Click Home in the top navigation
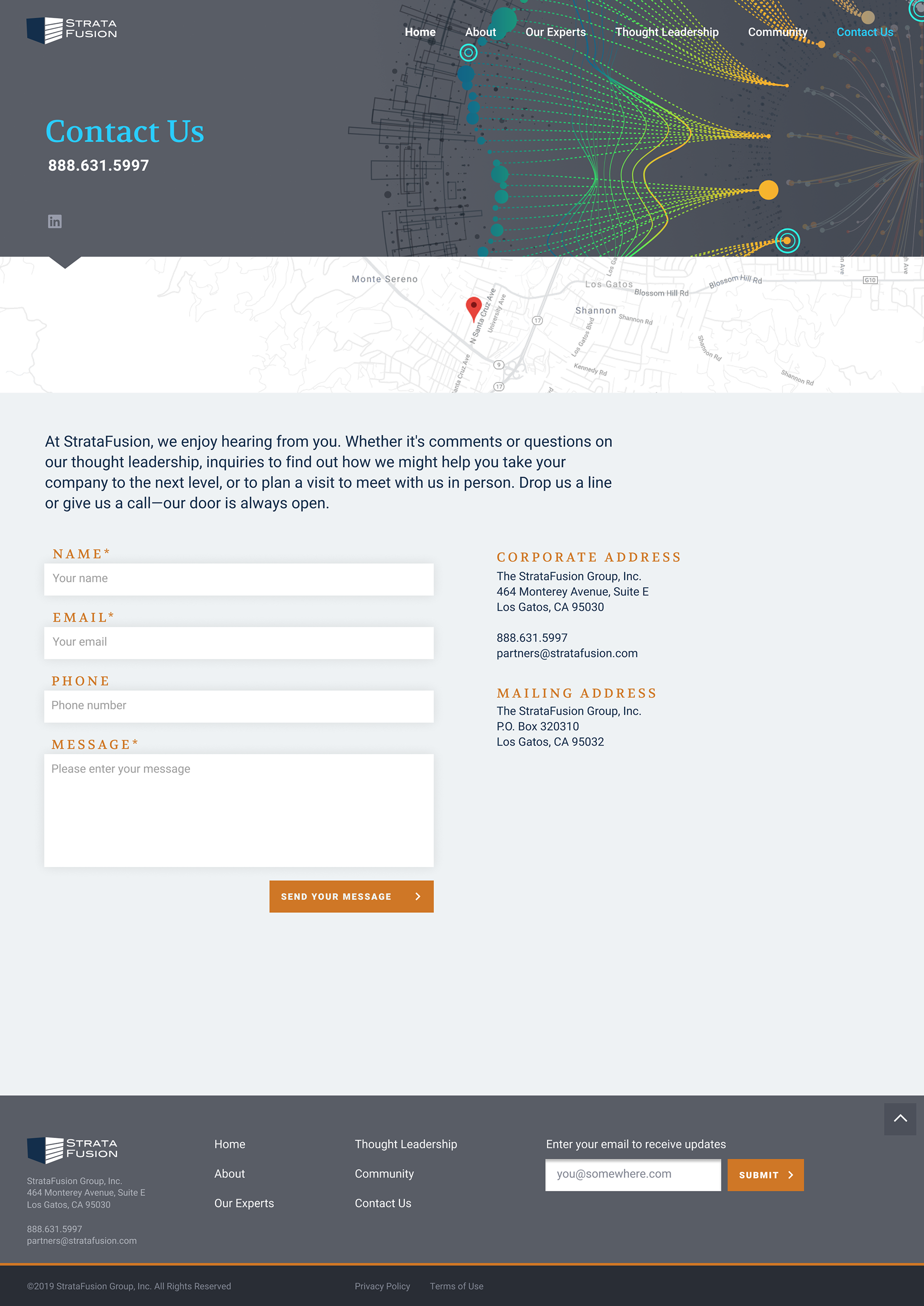 point(420,32)
